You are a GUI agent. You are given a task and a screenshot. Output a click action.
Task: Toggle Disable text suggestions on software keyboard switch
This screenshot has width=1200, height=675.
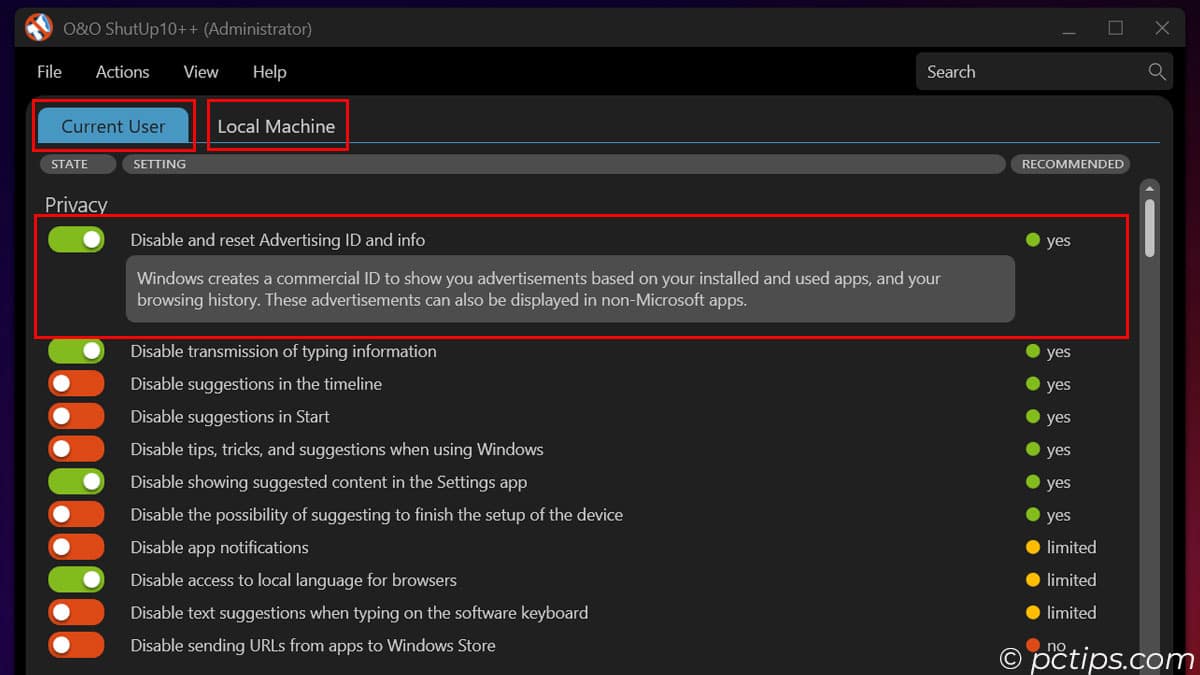(x=76, y=612)
